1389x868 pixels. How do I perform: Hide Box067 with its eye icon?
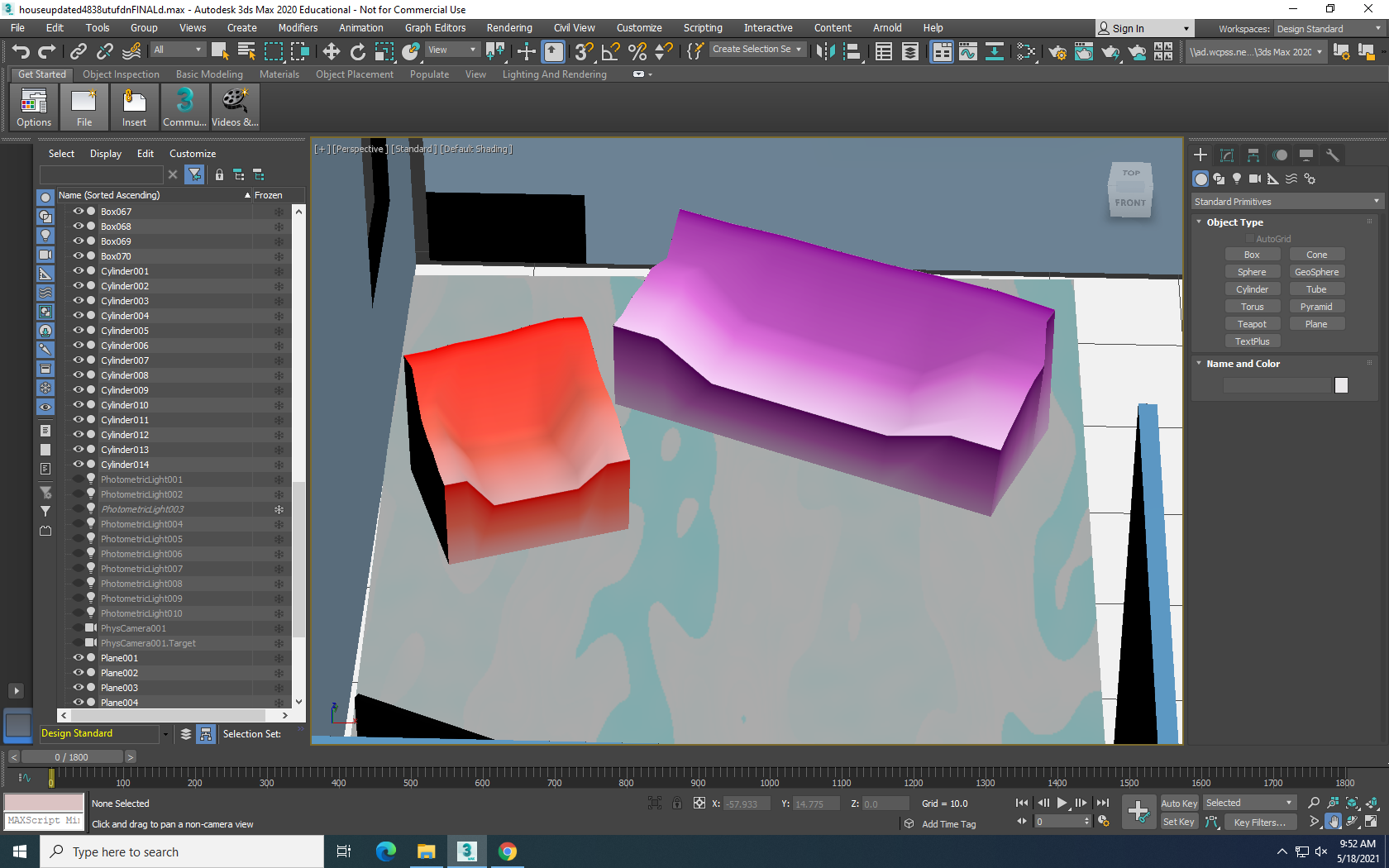point(79,212)
